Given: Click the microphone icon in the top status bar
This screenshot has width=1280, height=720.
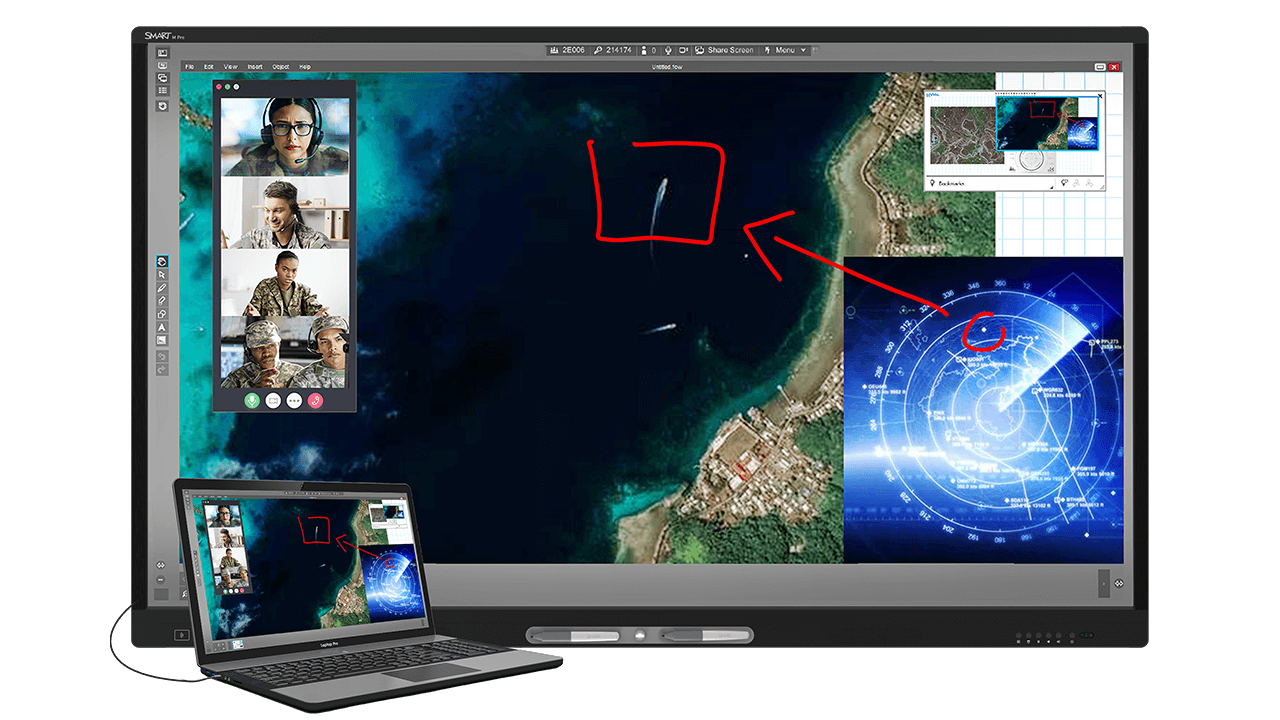Looking at the screenshot, I should [668, 50].
